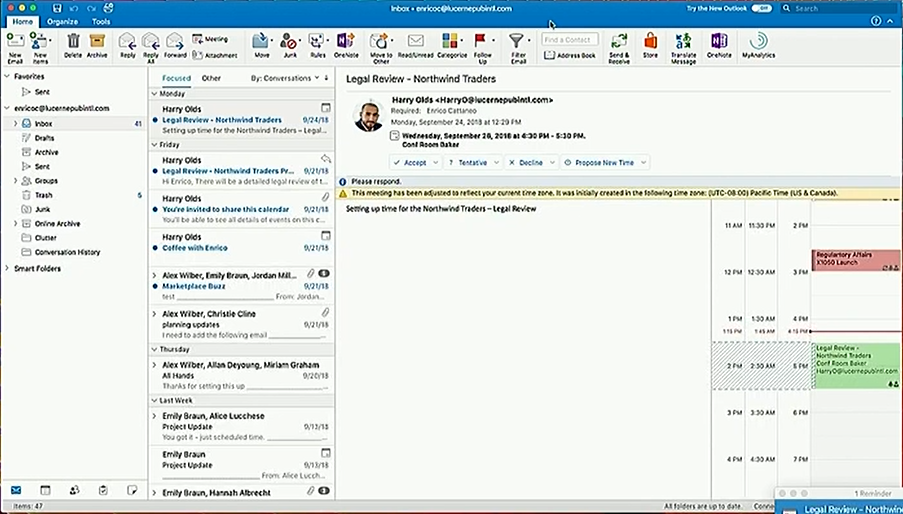The image size is (903, 514).
Task: Open the Coffee with Enrico message
Action: (x=241, y=247)
